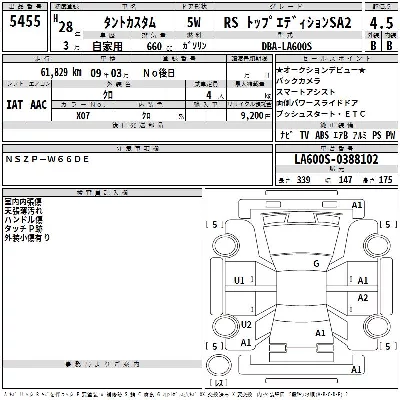The width and height of the screenshot is (400, 400).
Task: Click the アルミ equipment entry
Action: point(360,135)
